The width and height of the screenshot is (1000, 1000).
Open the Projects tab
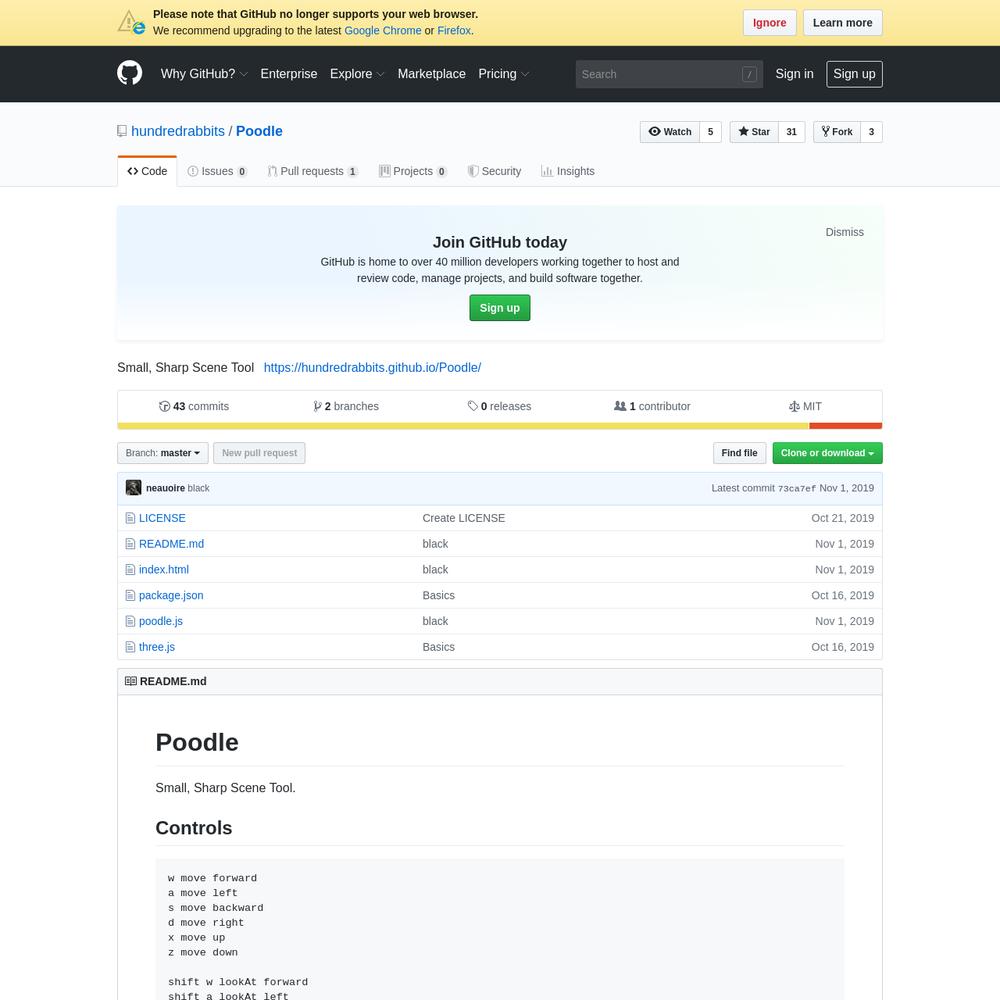[413, 172]
